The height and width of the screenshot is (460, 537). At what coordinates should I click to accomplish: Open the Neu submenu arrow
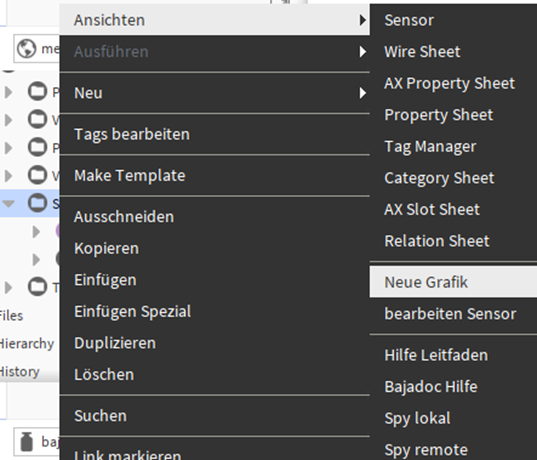coord(363,93)
